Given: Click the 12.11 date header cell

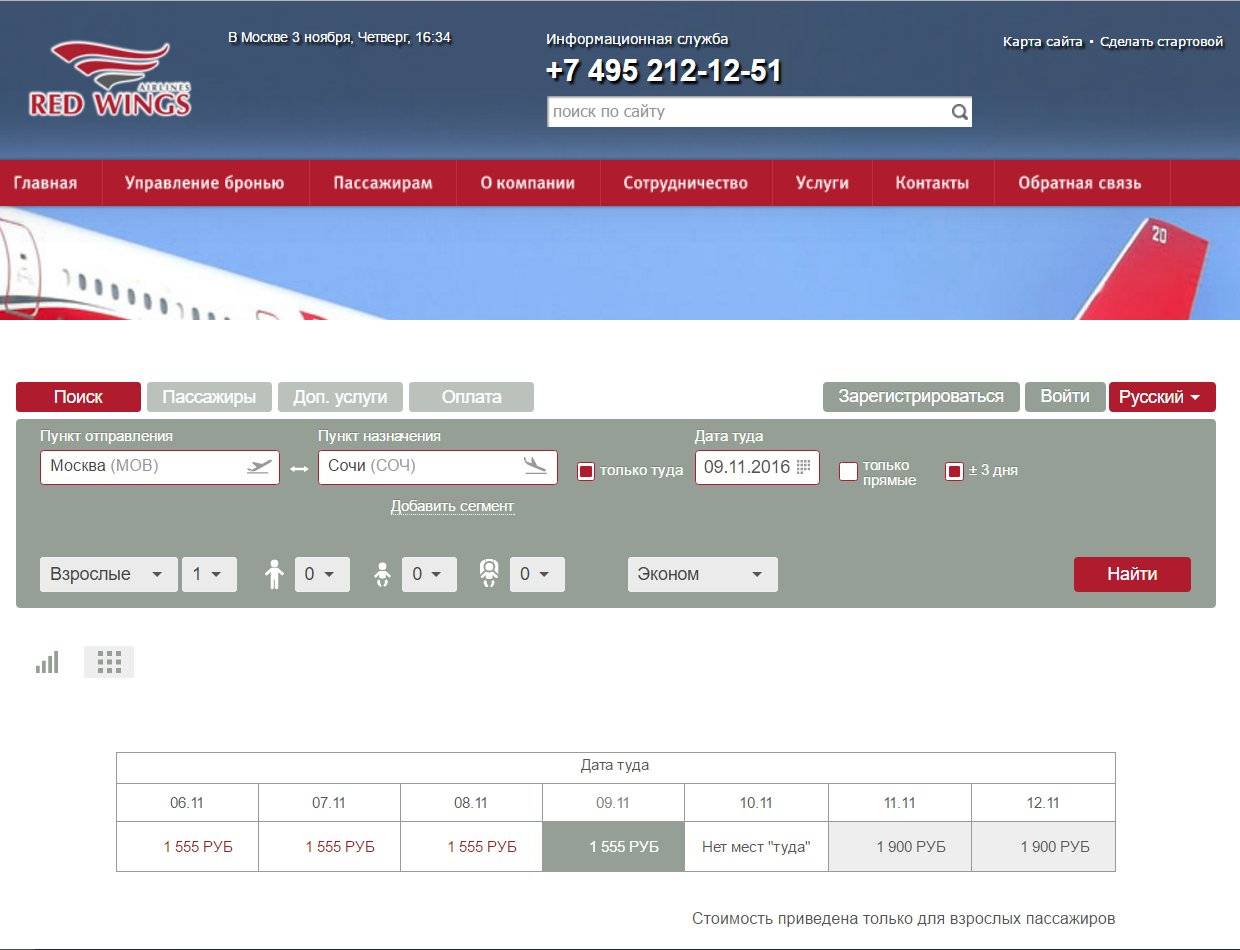Looking at the screenshot, I should pos(1043,803).
